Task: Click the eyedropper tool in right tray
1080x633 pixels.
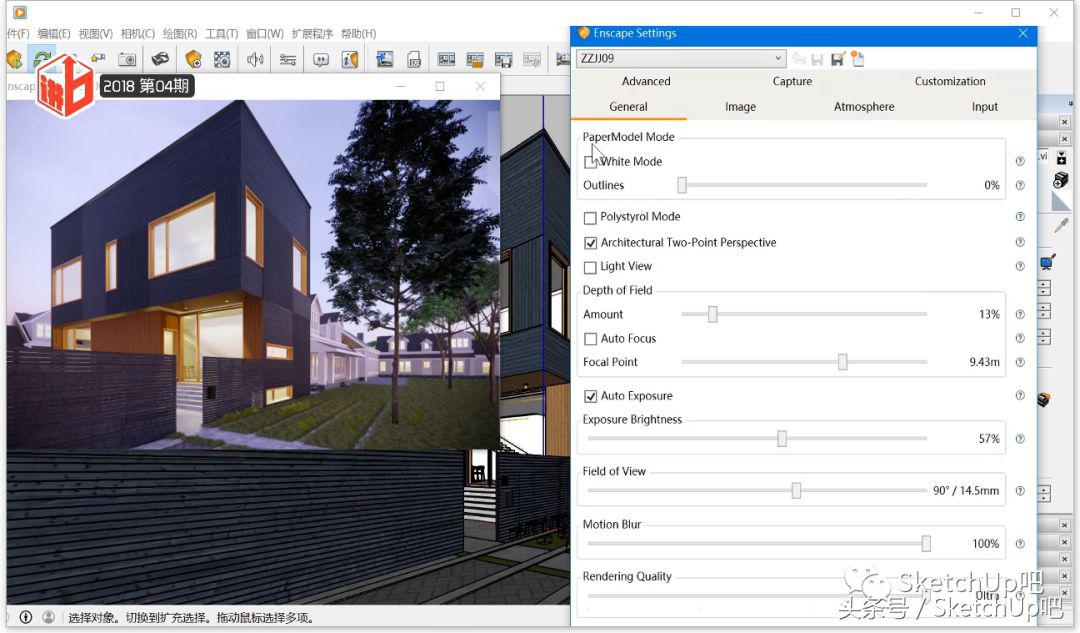Action: (x=1061, y=226)
